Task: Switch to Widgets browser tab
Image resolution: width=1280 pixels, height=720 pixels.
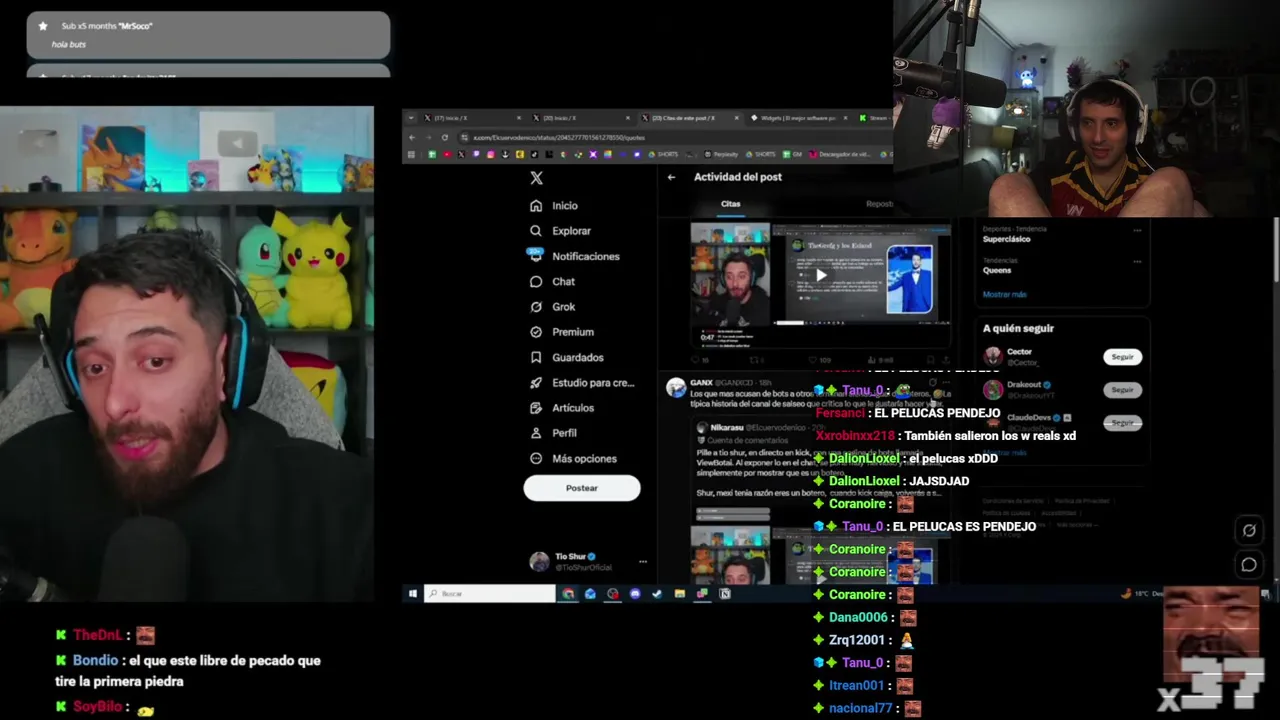Action: pos(798,118)
